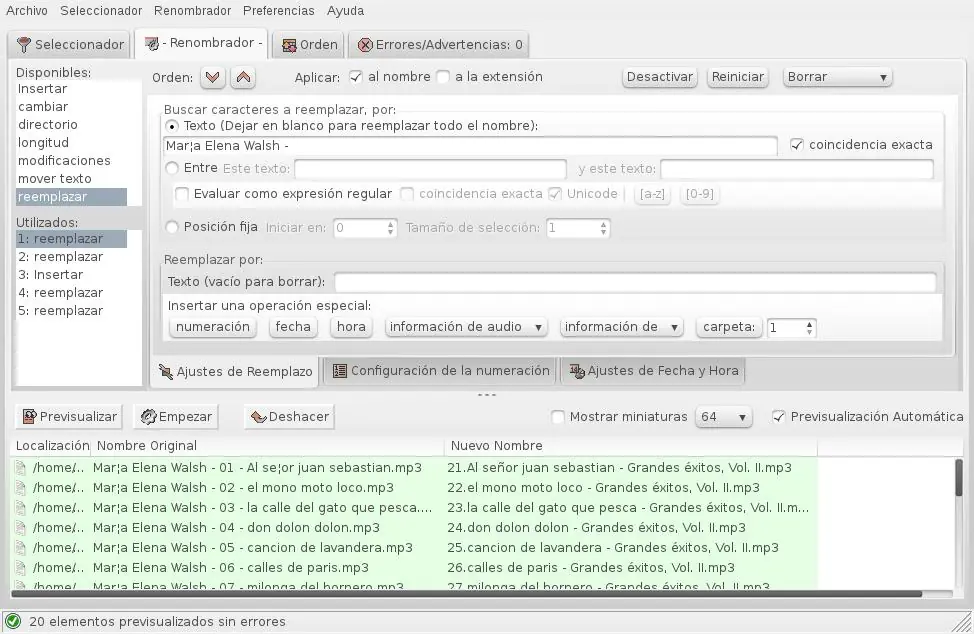Open Configuración de la numeración tab
Screen dimensions: 974x634
[441, 371]
